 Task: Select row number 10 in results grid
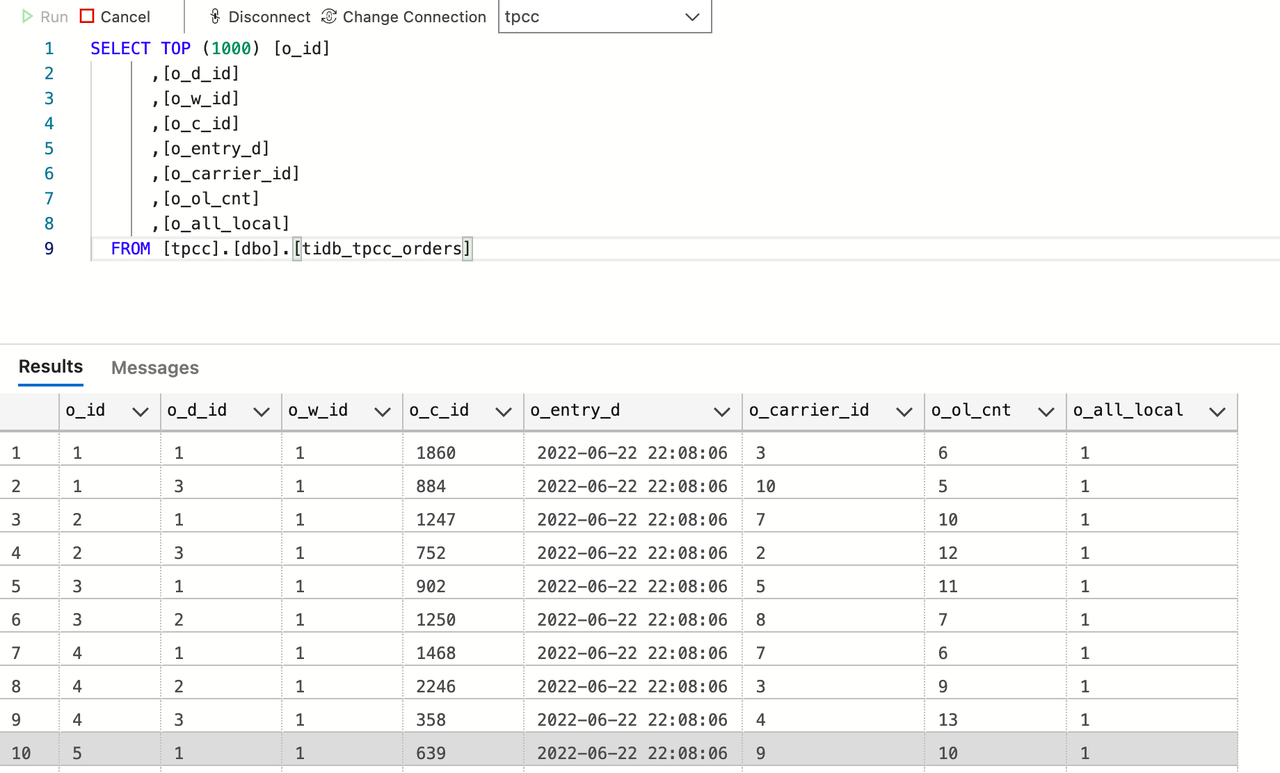point(21,753)
